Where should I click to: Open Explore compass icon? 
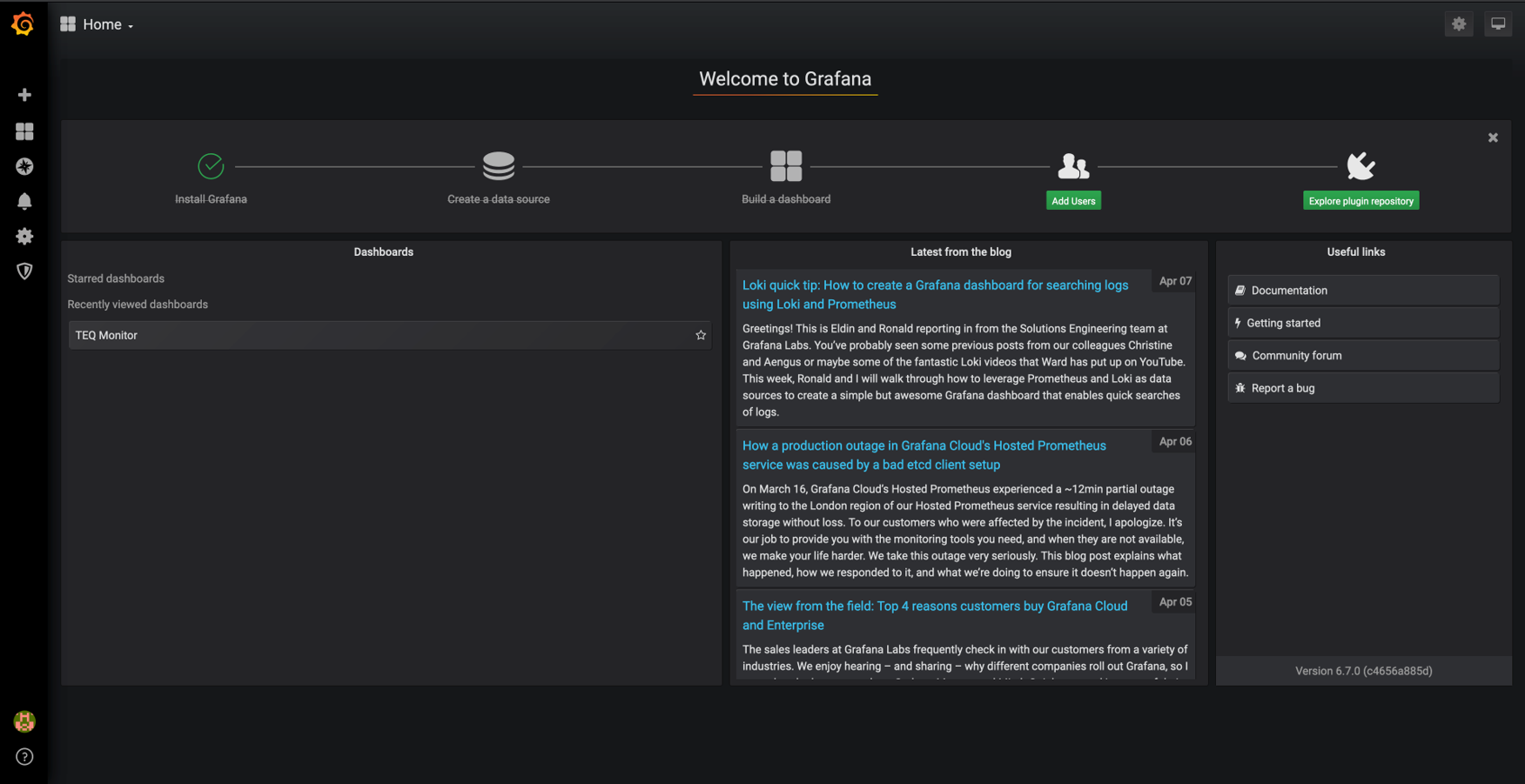coord(24,166)
